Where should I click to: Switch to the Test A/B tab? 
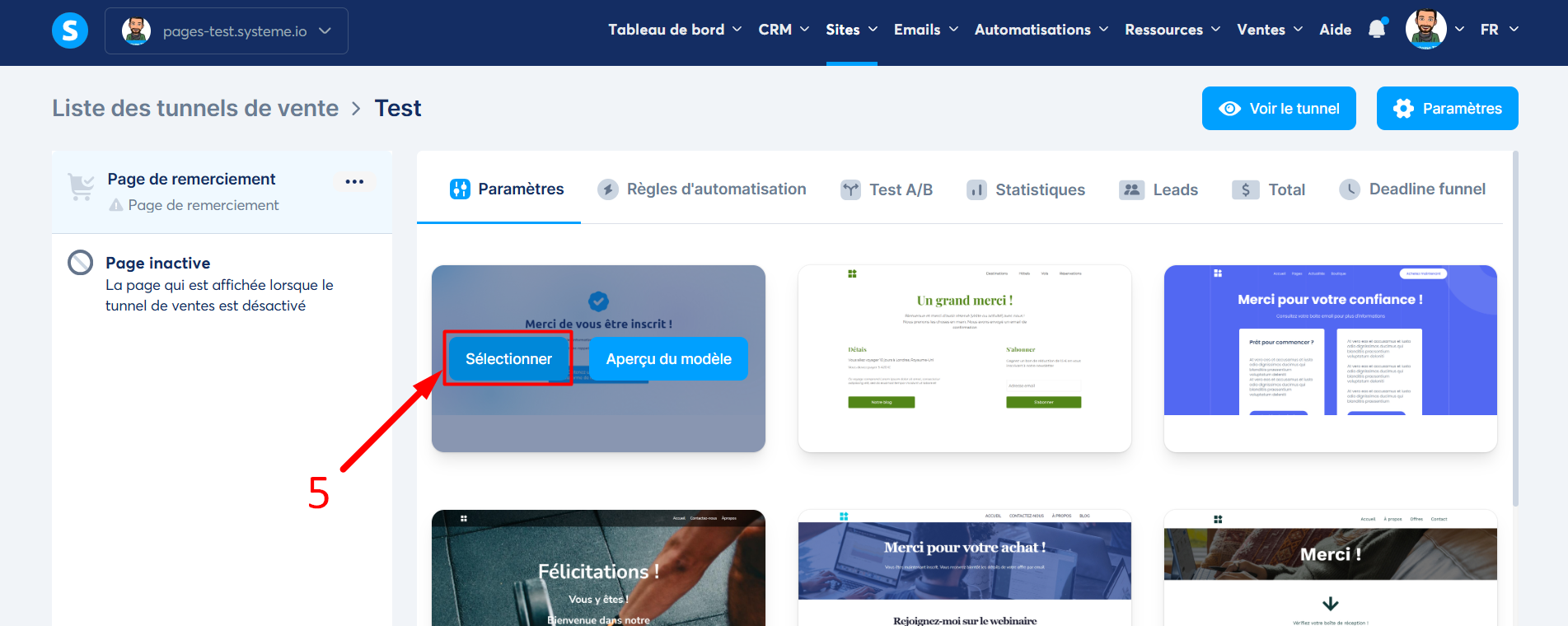887,189
